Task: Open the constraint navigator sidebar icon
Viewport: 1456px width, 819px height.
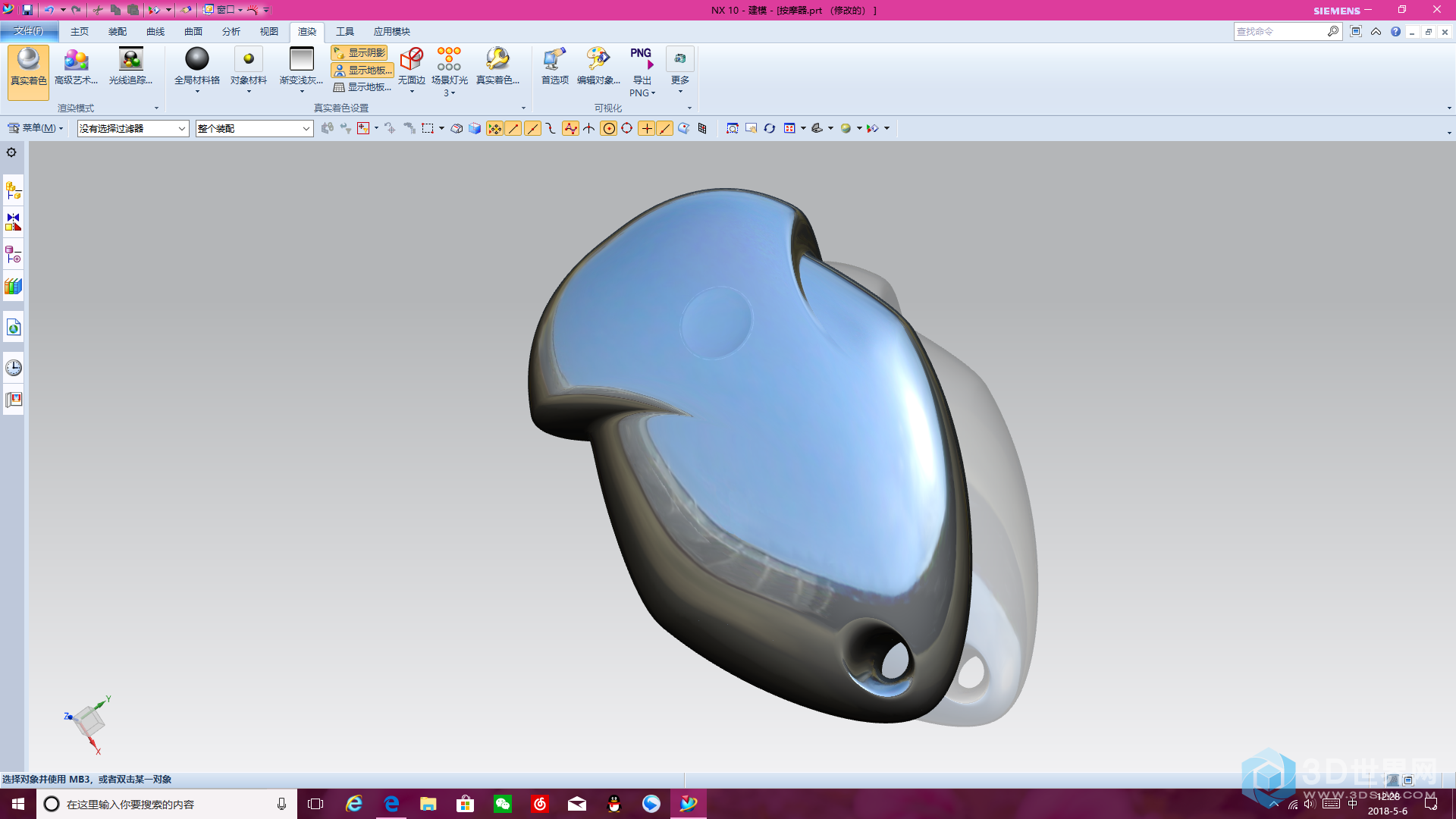Action: (13, 221)
